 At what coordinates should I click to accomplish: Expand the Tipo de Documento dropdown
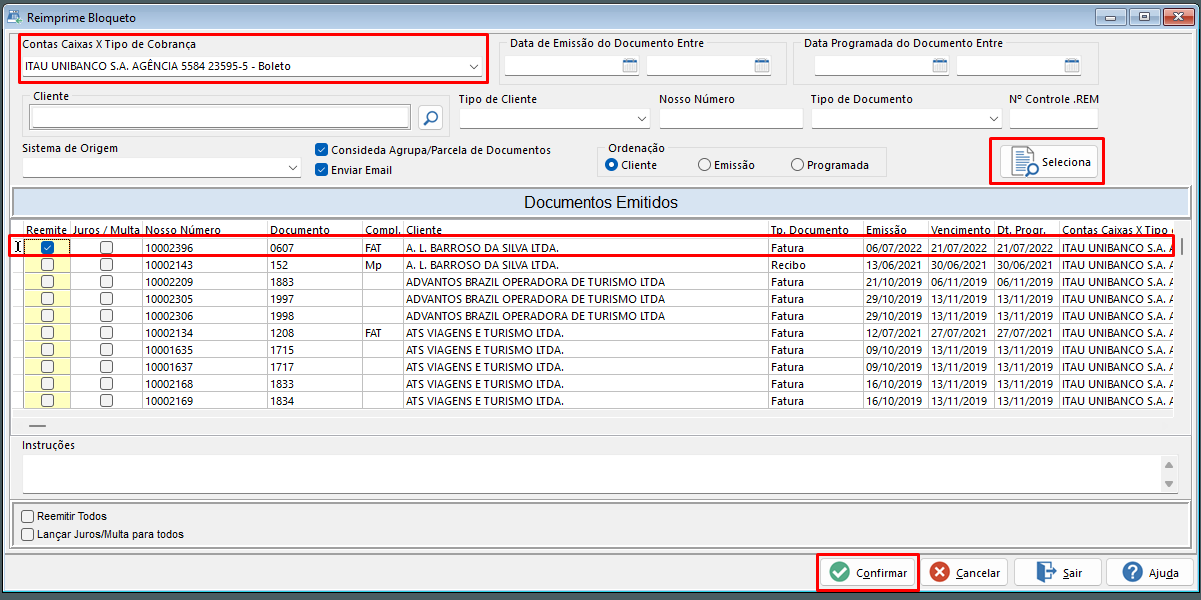click(x=992, y=119)
